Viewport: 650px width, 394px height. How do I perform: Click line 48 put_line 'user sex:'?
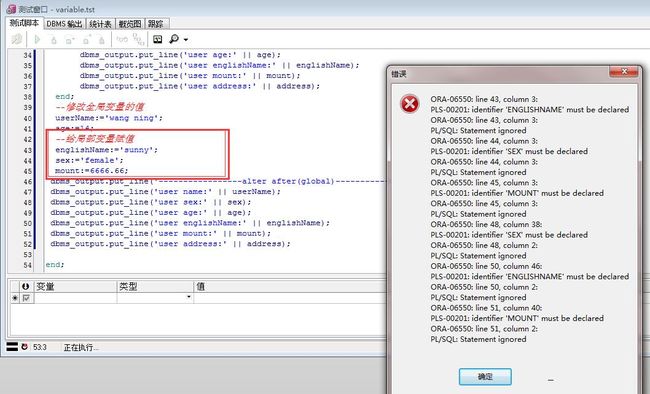click(x=151, y=202)
